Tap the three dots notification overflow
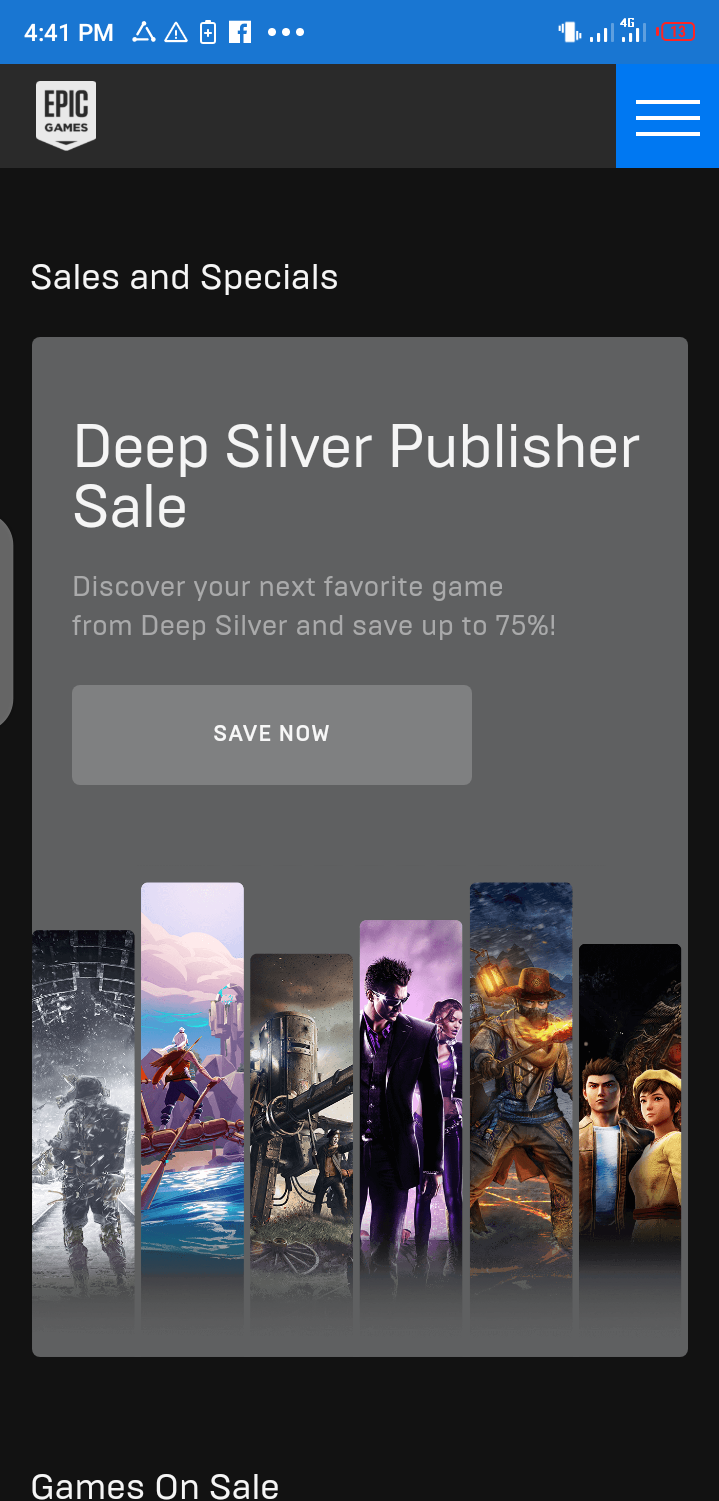Viewport: 719px width, 1501px height. pyautogui.click(x=286, y=32)
